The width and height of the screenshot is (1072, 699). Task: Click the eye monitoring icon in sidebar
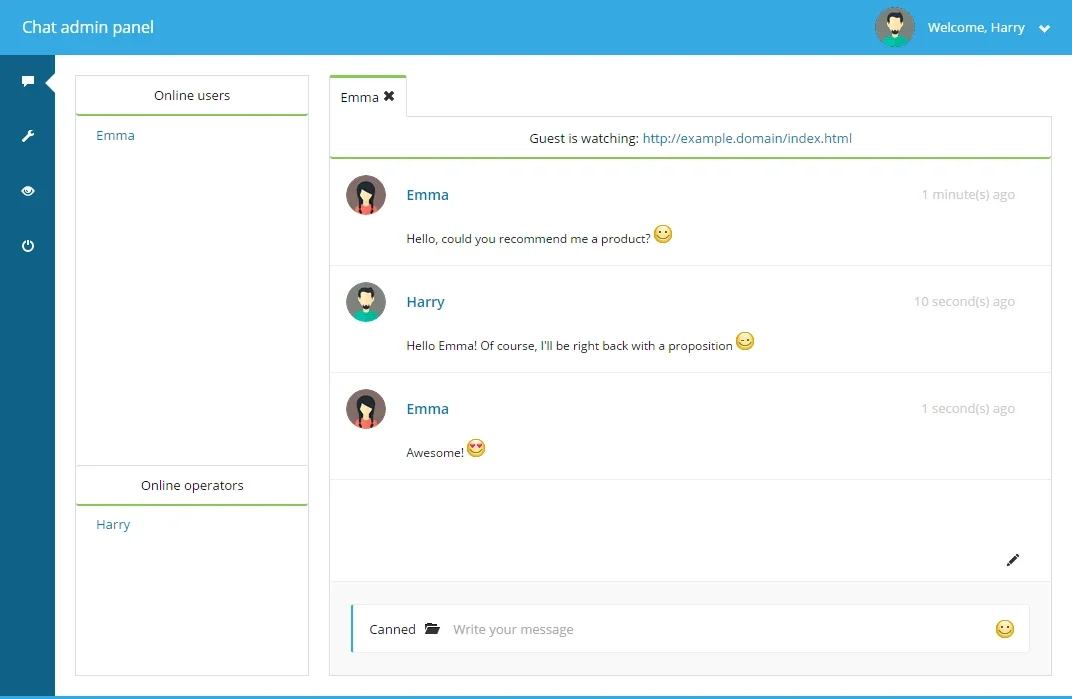click(x=28, y=191)
